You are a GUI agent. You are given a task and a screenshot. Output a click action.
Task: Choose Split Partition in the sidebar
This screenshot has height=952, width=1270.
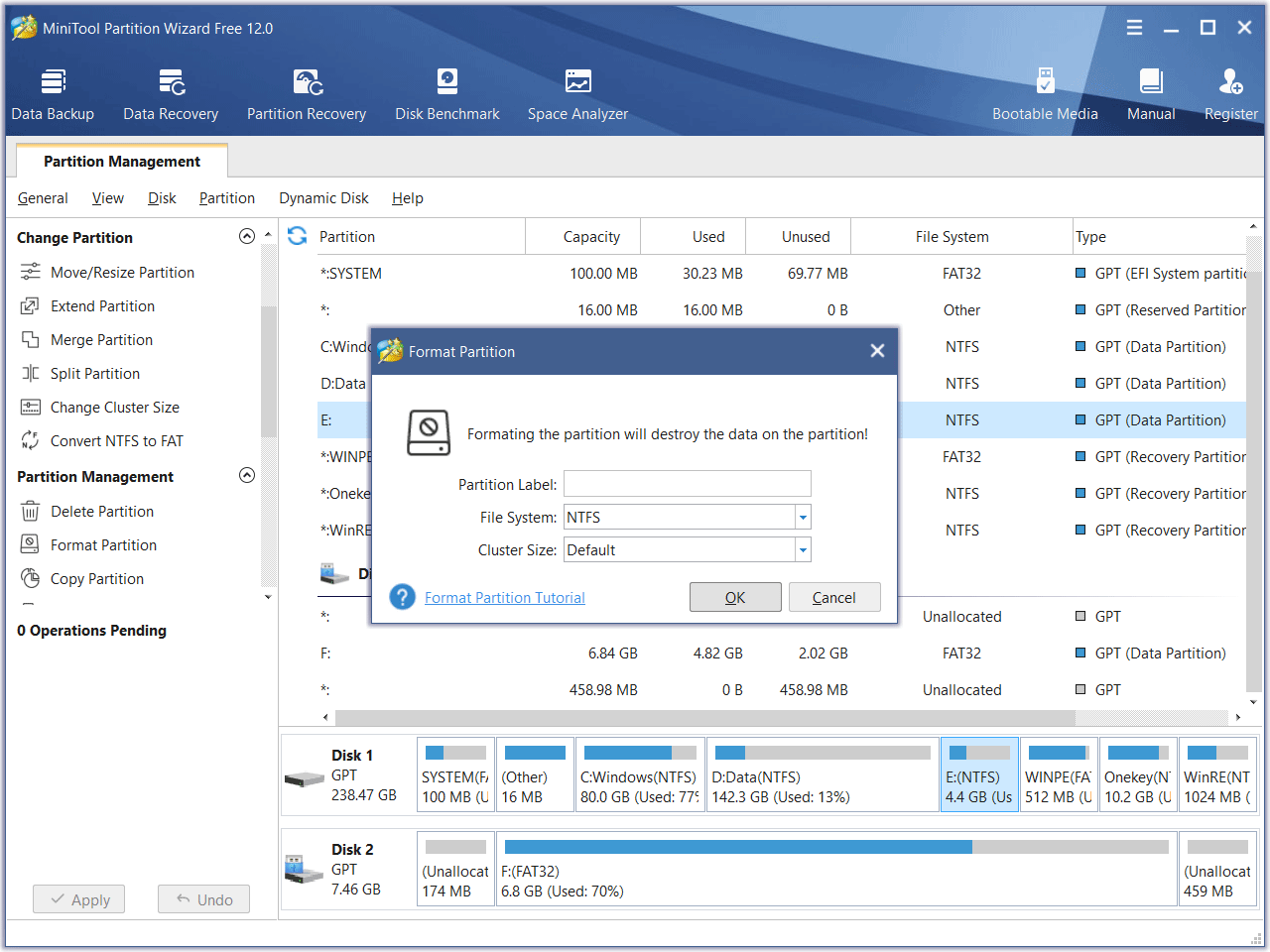(x=80, y=373)
